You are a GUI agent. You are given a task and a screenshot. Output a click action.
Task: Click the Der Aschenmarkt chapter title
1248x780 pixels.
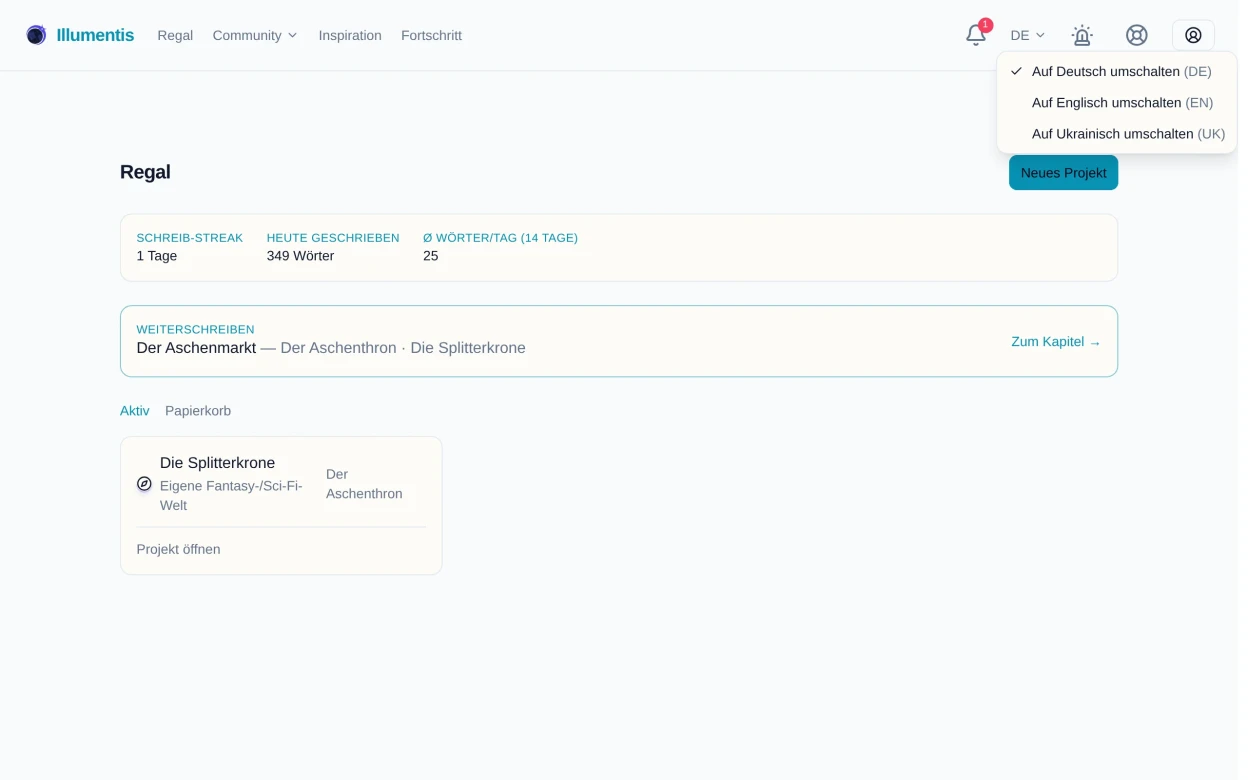tap(196, 348)
